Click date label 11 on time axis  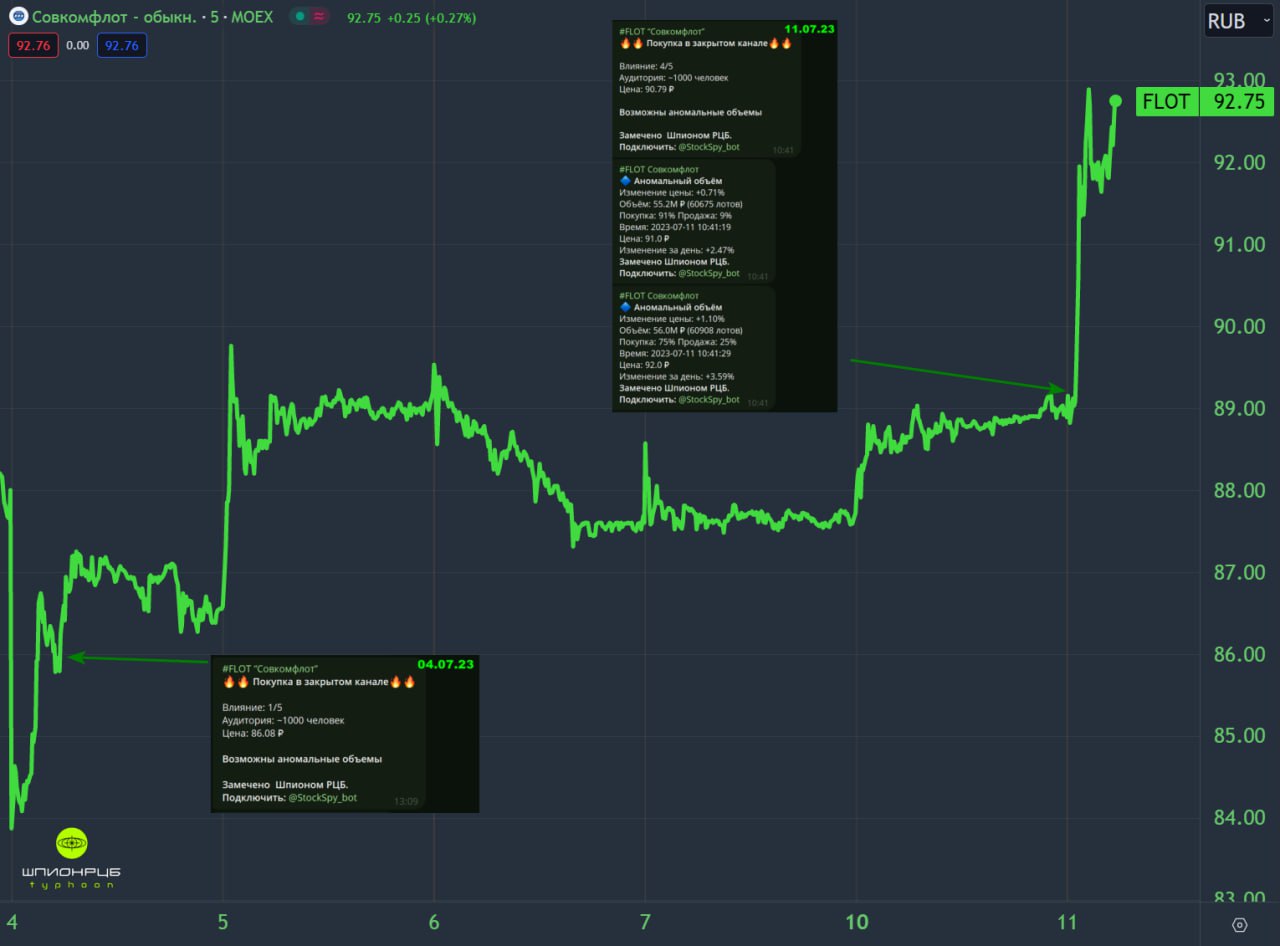pyautogui.click(x=1068, y=922)
